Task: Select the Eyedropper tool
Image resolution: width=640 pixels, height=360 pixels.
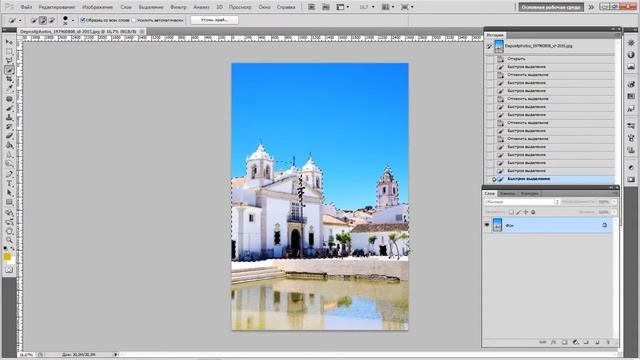Action: point(9,88)
